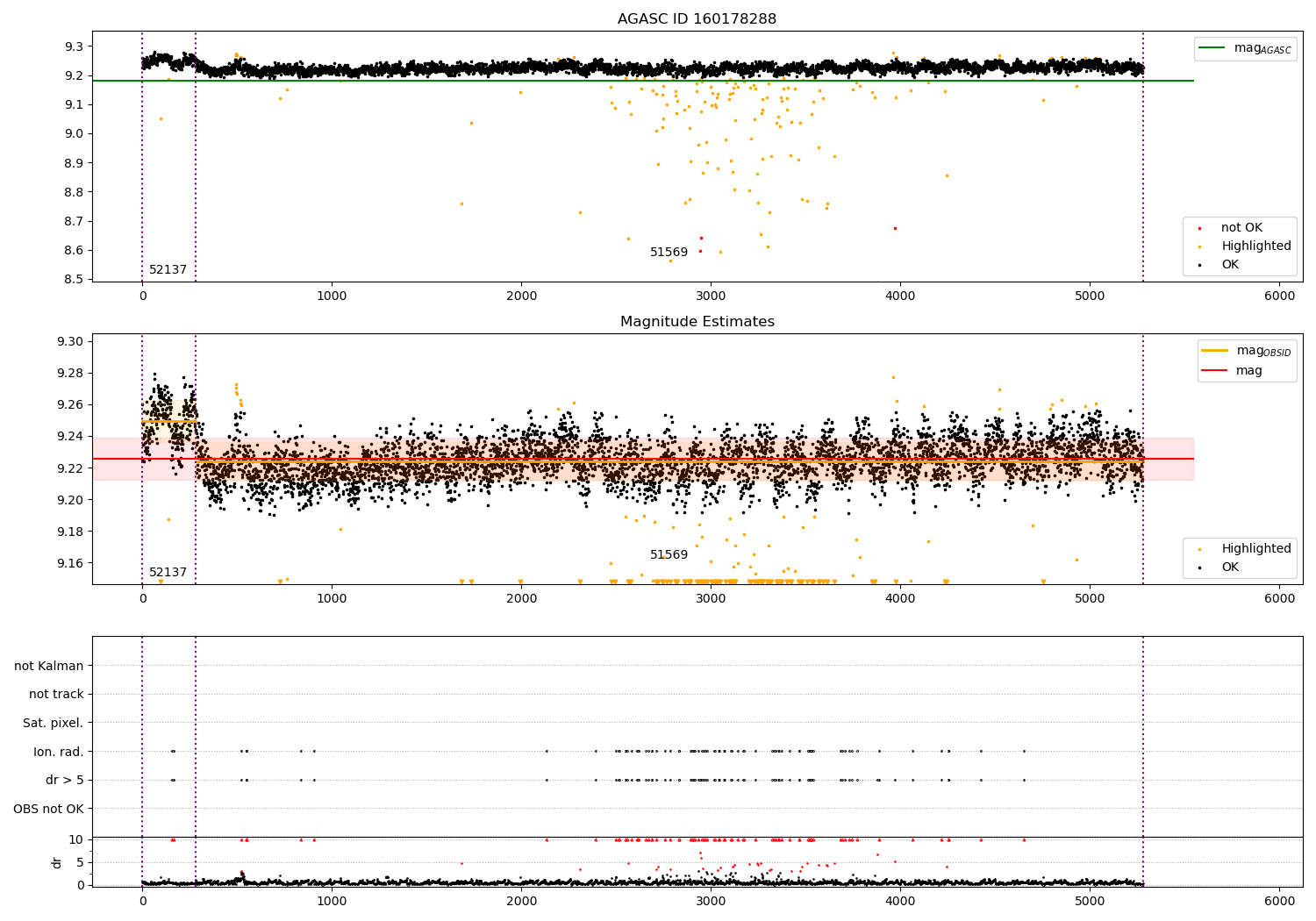Click the 'Ion. rad.' flag row label

tap(59, 752)
